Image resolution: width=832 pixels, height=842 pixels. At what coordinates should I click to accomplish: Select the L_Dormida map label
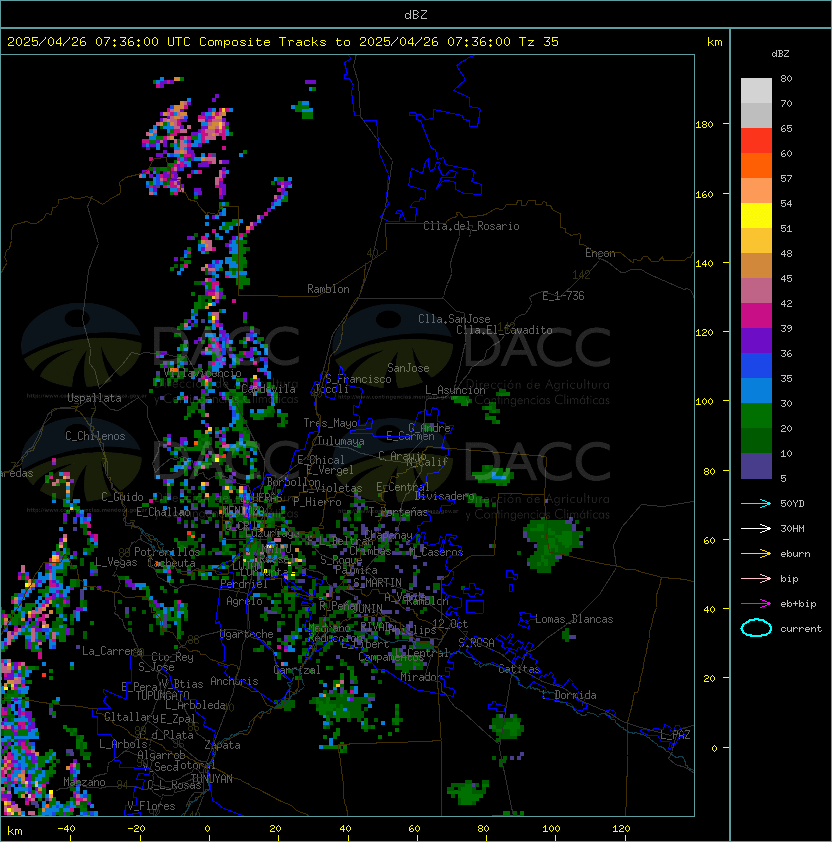[x=569, y=695]
